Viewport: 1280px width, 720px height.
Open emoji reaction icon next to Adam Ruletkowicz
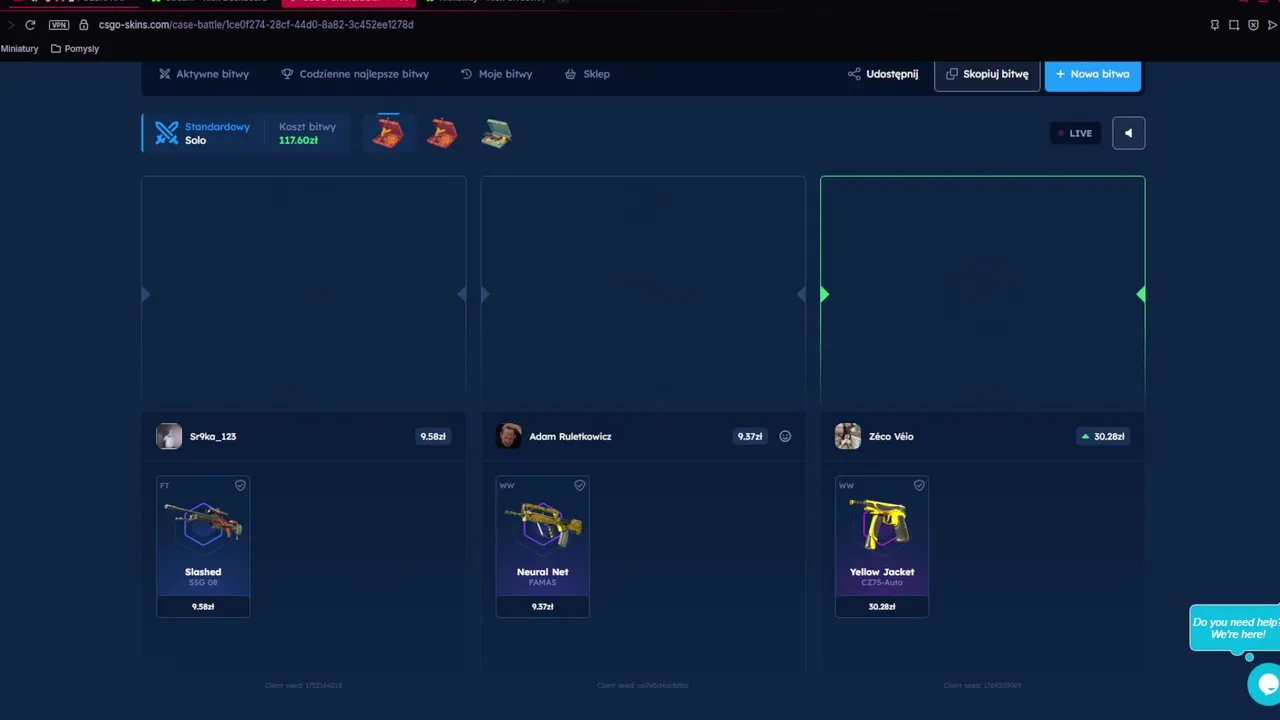785,436
